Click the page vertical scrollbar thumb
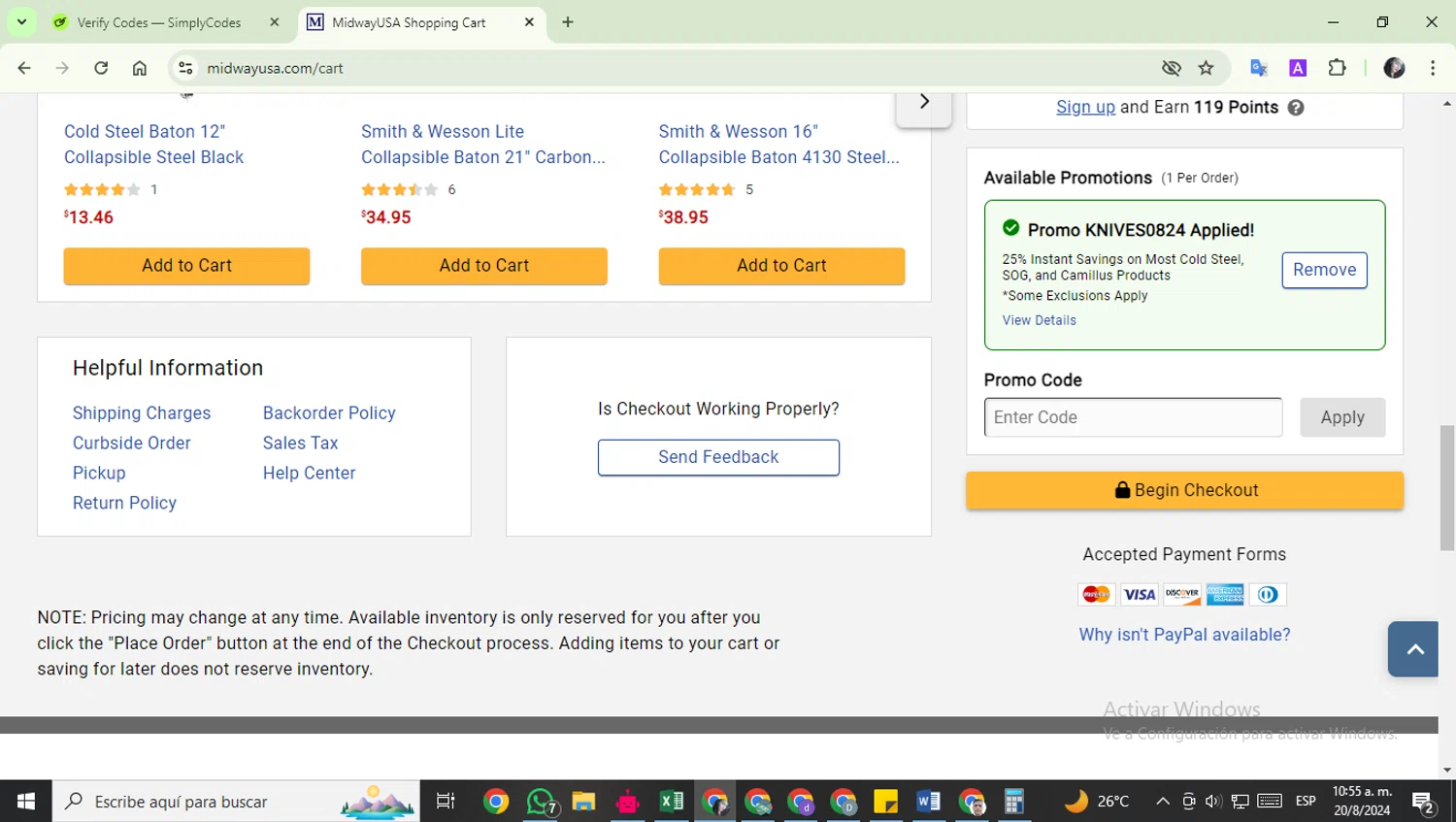 coord(1447,487)
